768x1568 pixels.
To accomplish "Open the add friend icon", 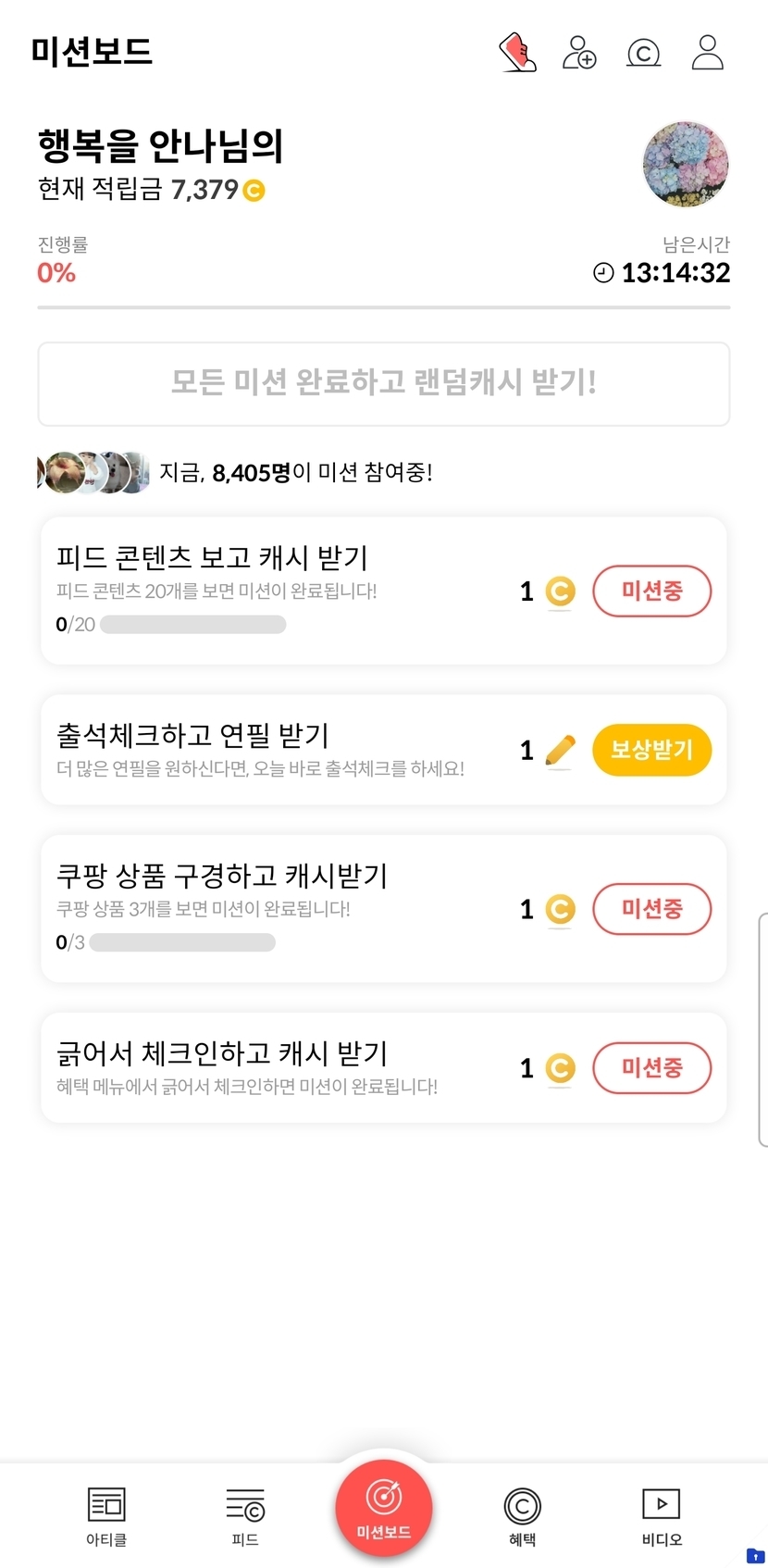I will [579, 53].
